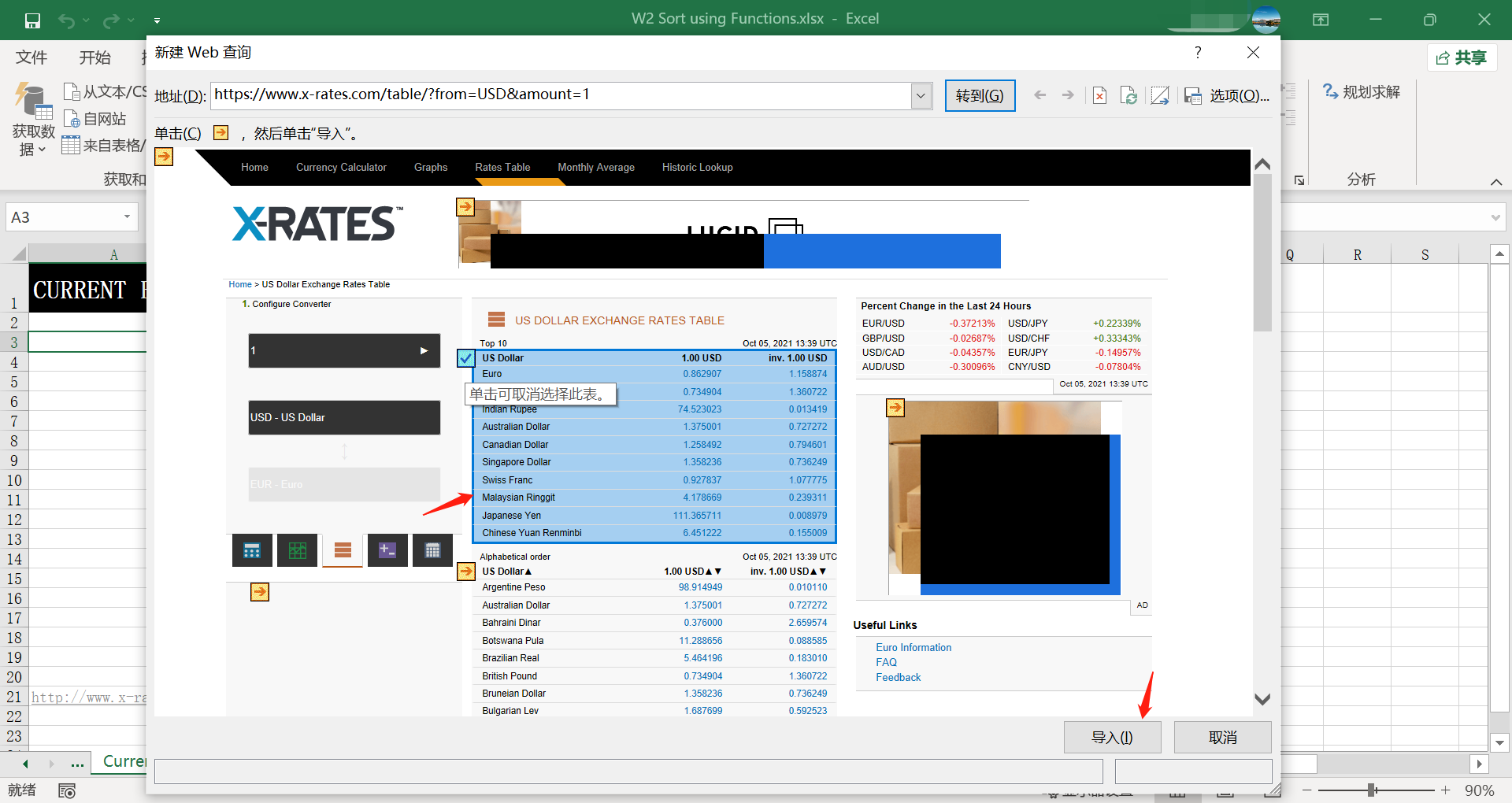Select the right-side ad block with its yellow arrow
The image size is (1512, 803).
click(x=895, y=408)
